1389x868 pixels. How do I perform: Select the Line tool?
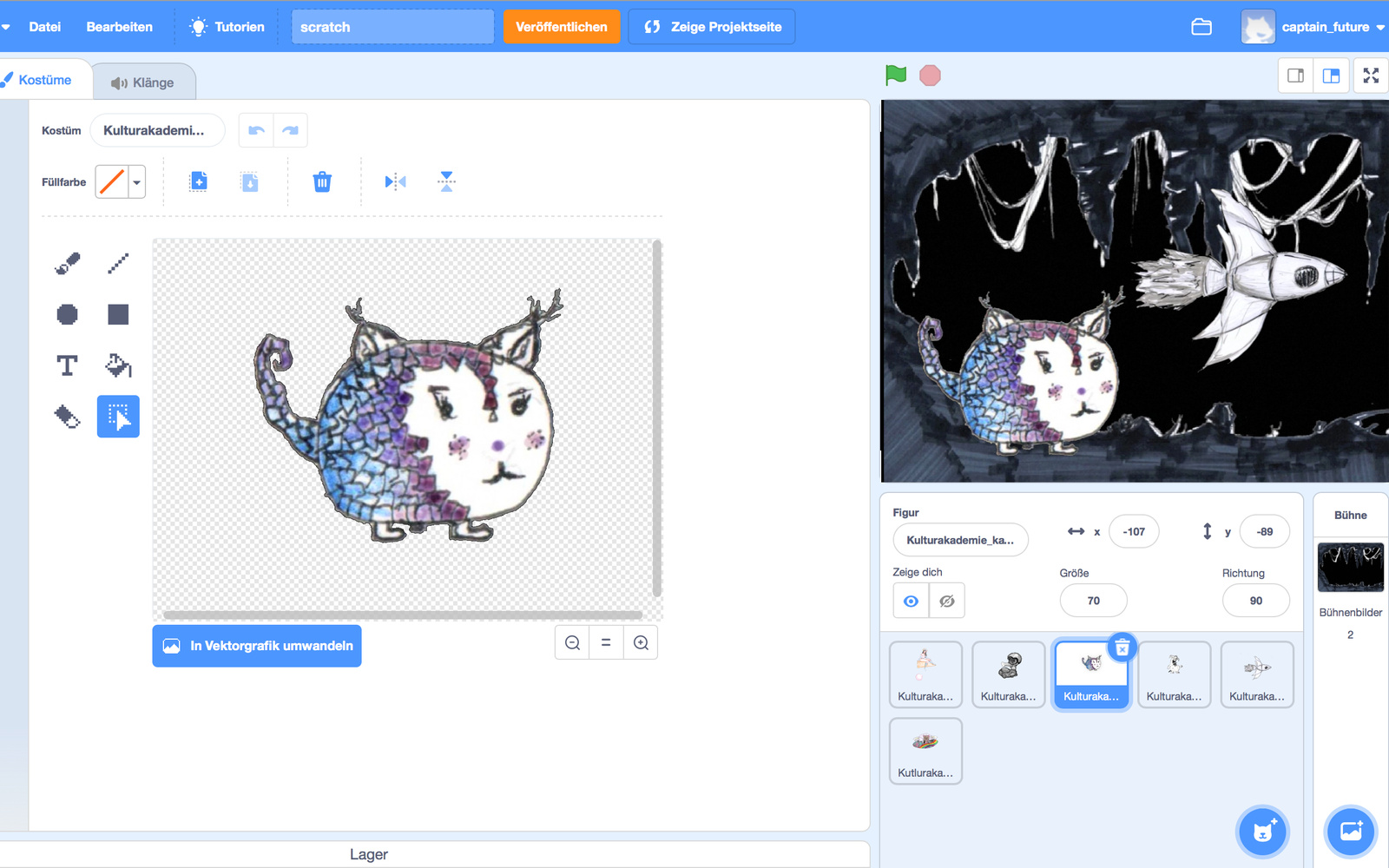118,263
